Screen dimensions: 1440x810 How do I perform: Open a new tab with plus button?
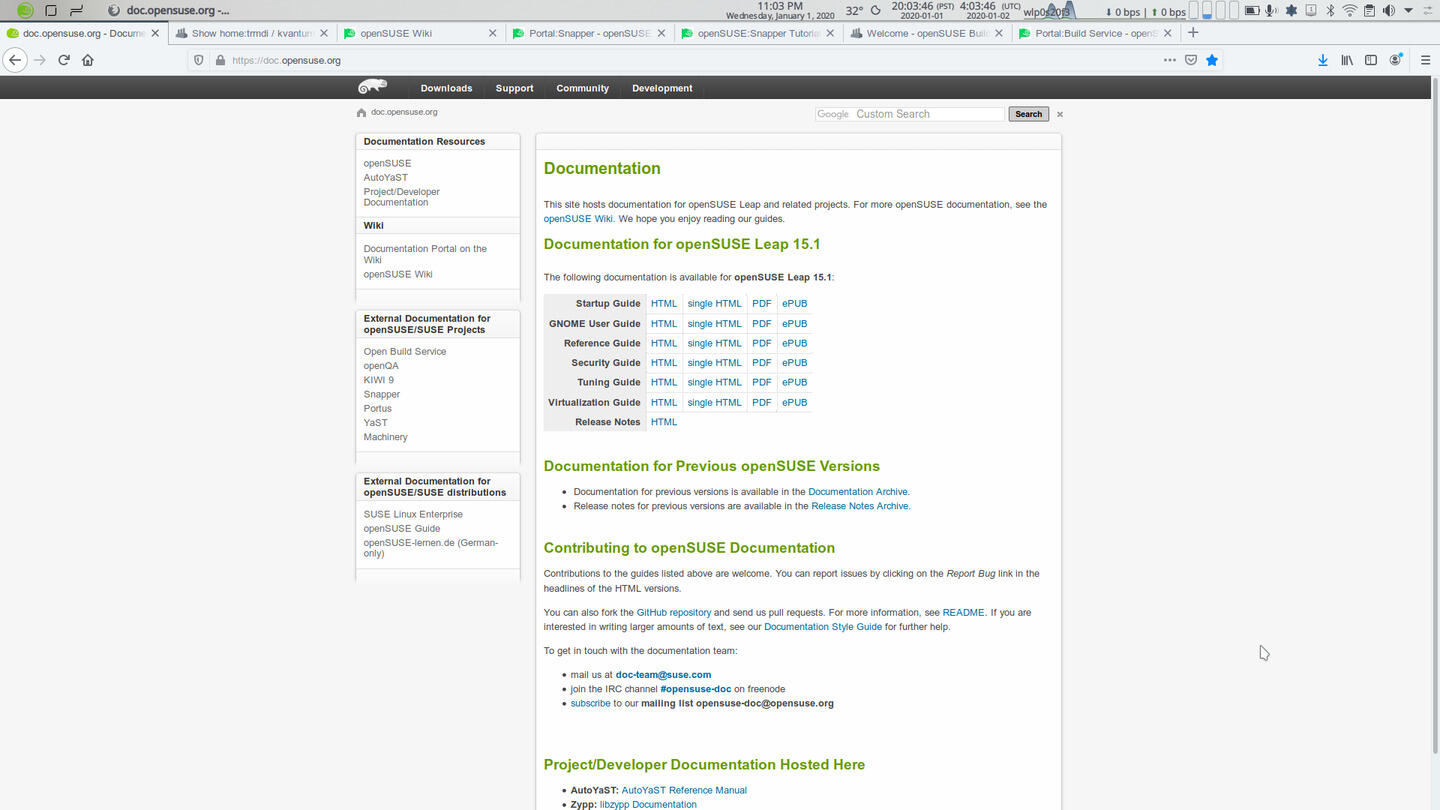1192,33
